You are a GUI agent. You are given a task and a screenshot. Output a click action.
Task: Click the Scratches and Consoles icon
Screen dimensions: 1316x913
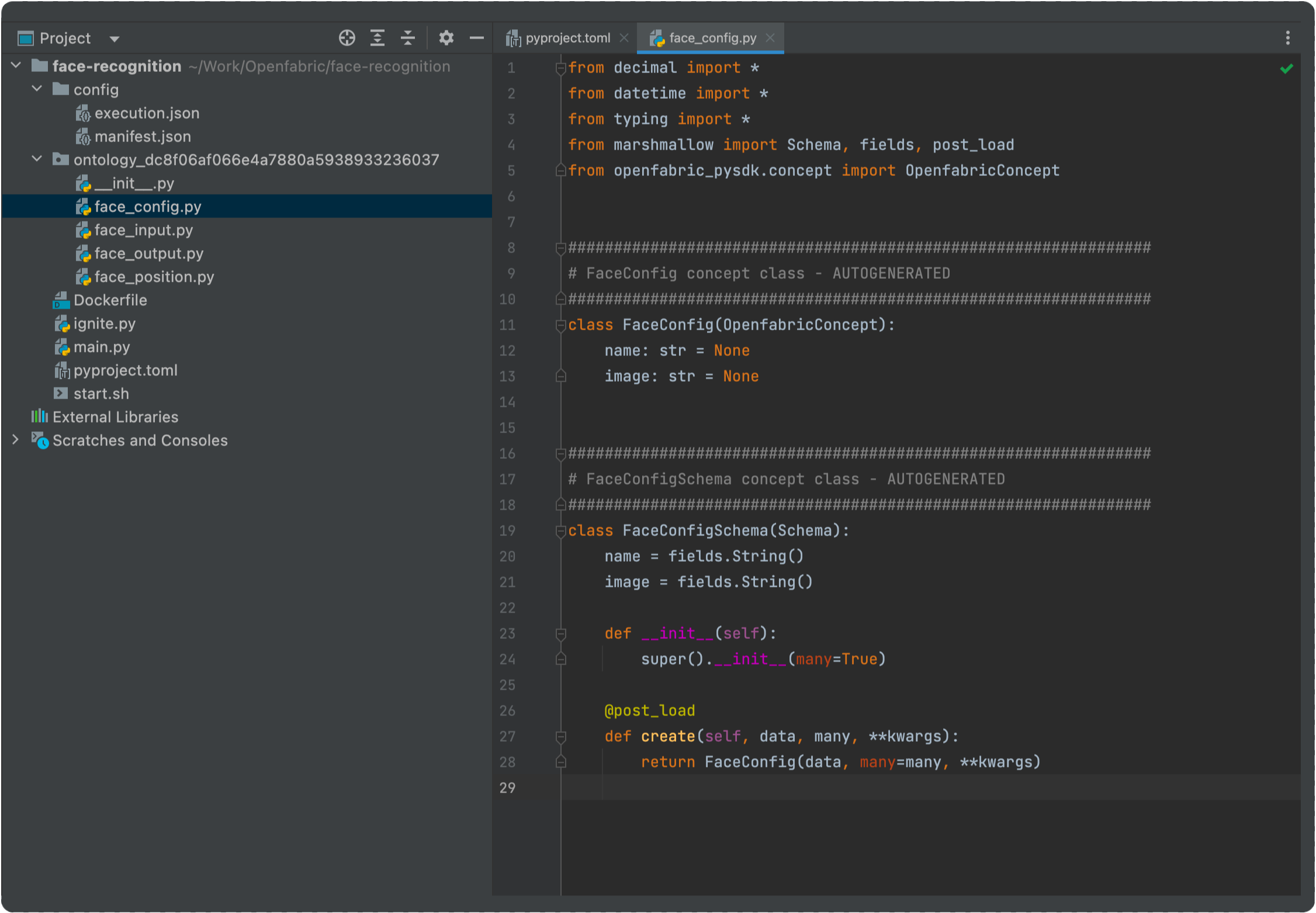(x=40, y=440)
